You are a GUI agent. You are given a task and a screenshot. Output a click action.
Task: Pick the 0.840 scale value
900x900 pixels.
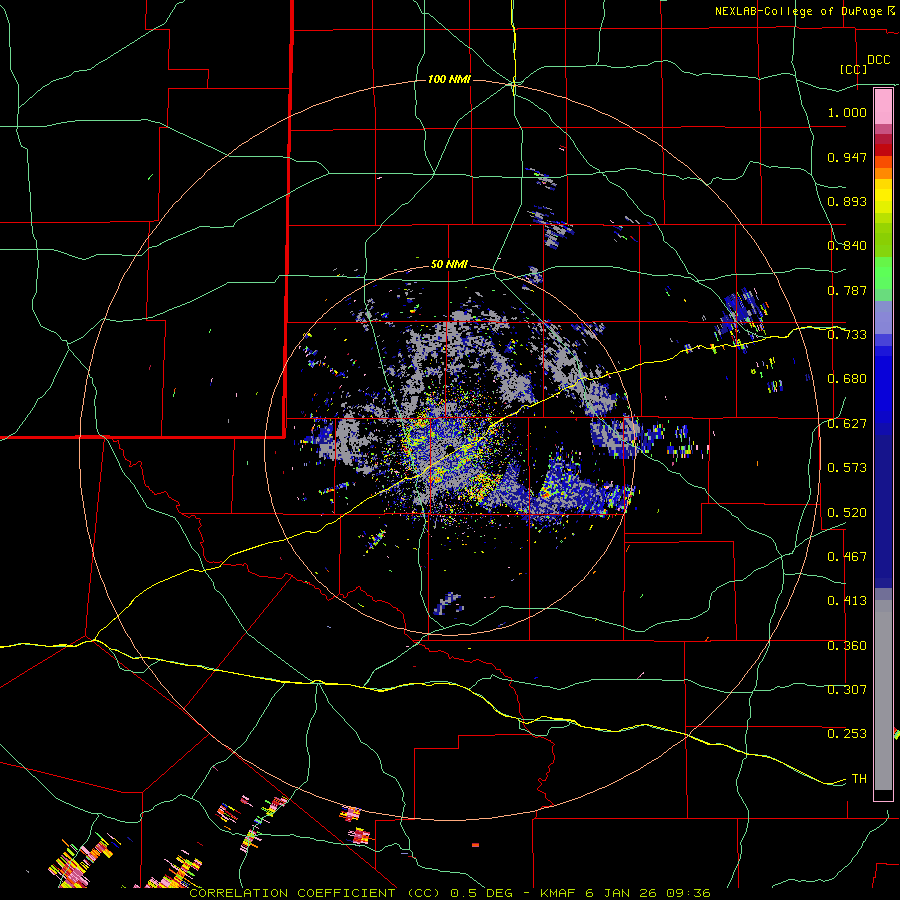pos(847,246)
